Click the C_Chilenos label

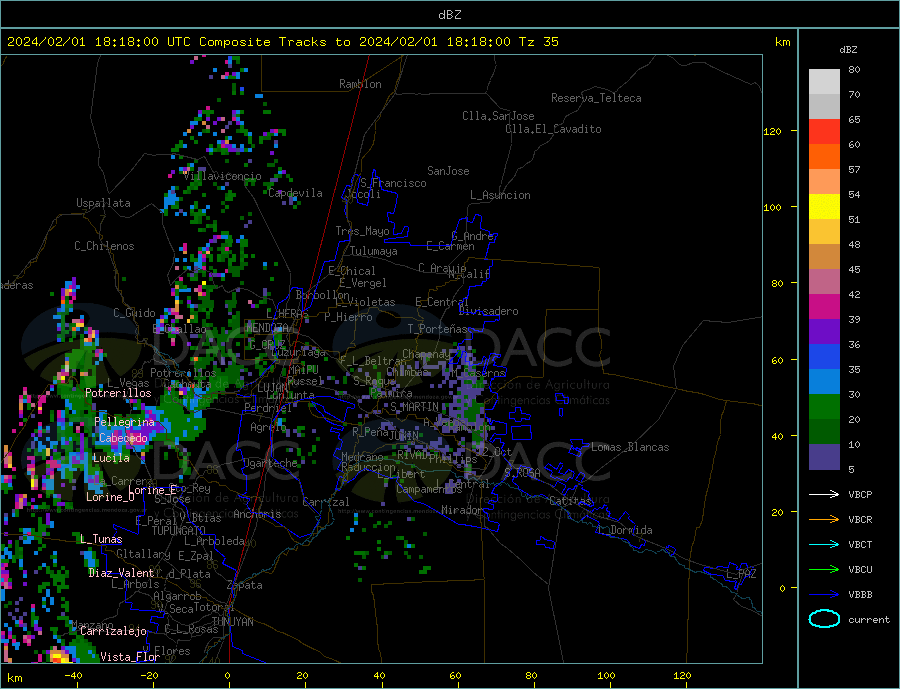[x=104, y=246]
